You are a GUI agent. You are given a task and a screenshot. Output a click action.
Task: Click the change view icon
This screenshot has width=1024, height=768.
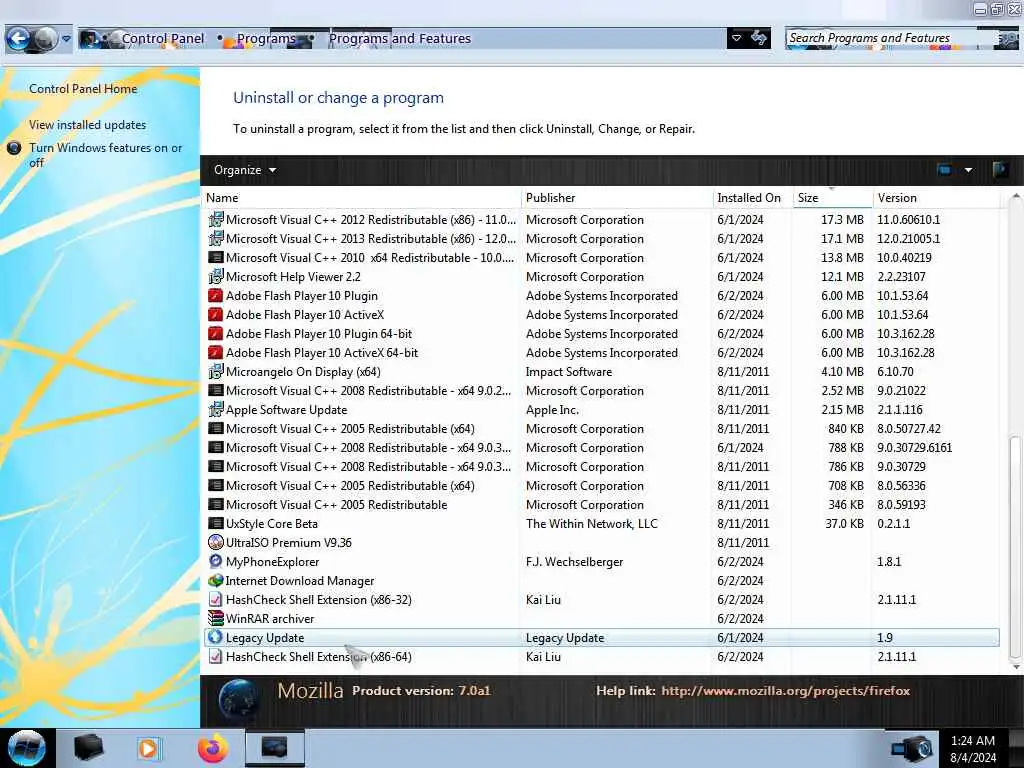coord(944,170)
